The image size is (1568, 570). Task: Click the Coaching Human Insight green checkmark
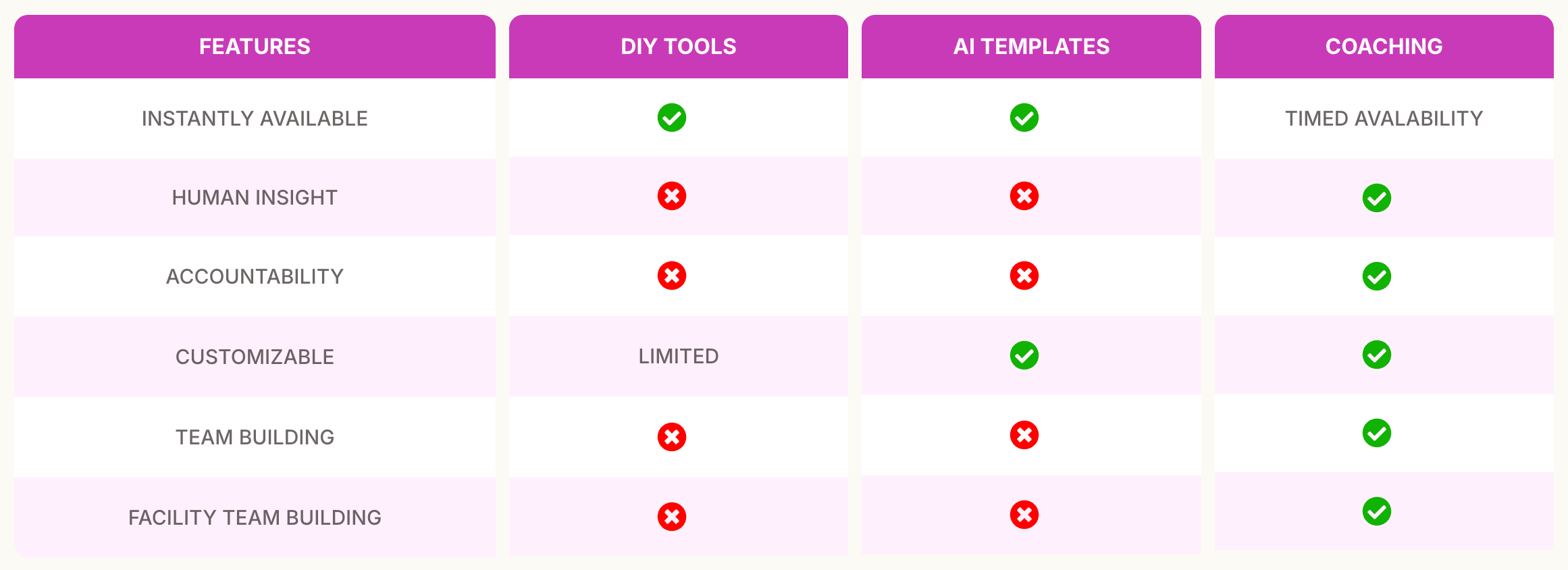pos(1376,198)
